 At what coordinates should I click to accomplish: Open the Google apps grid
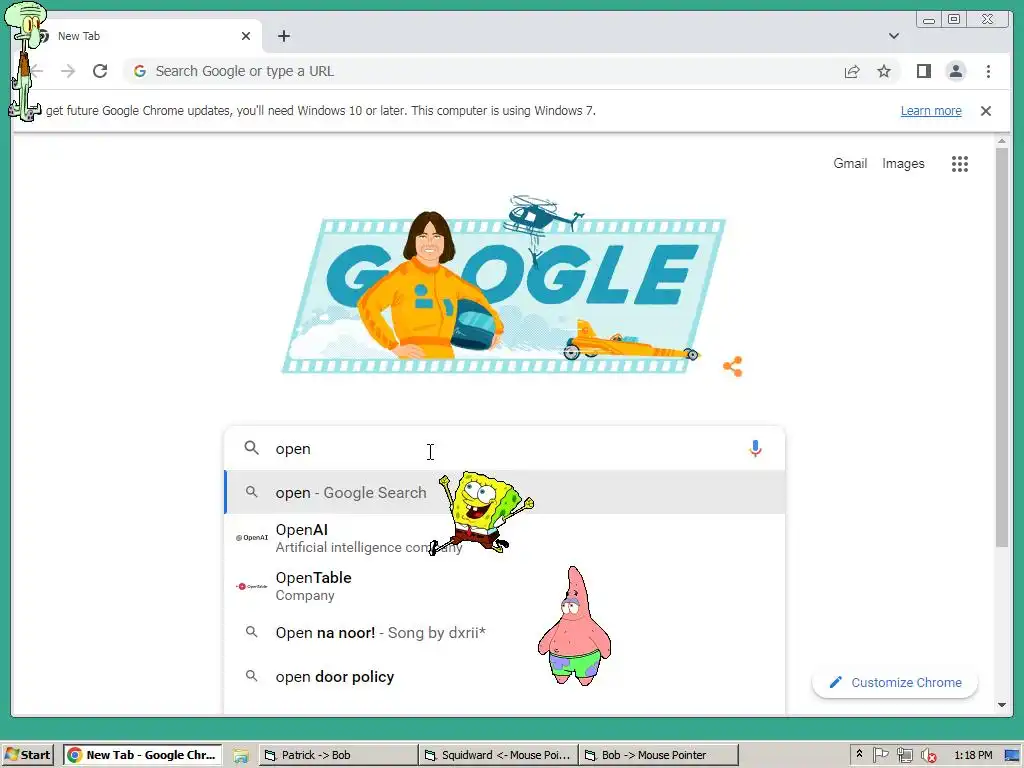tap(959, 164)
